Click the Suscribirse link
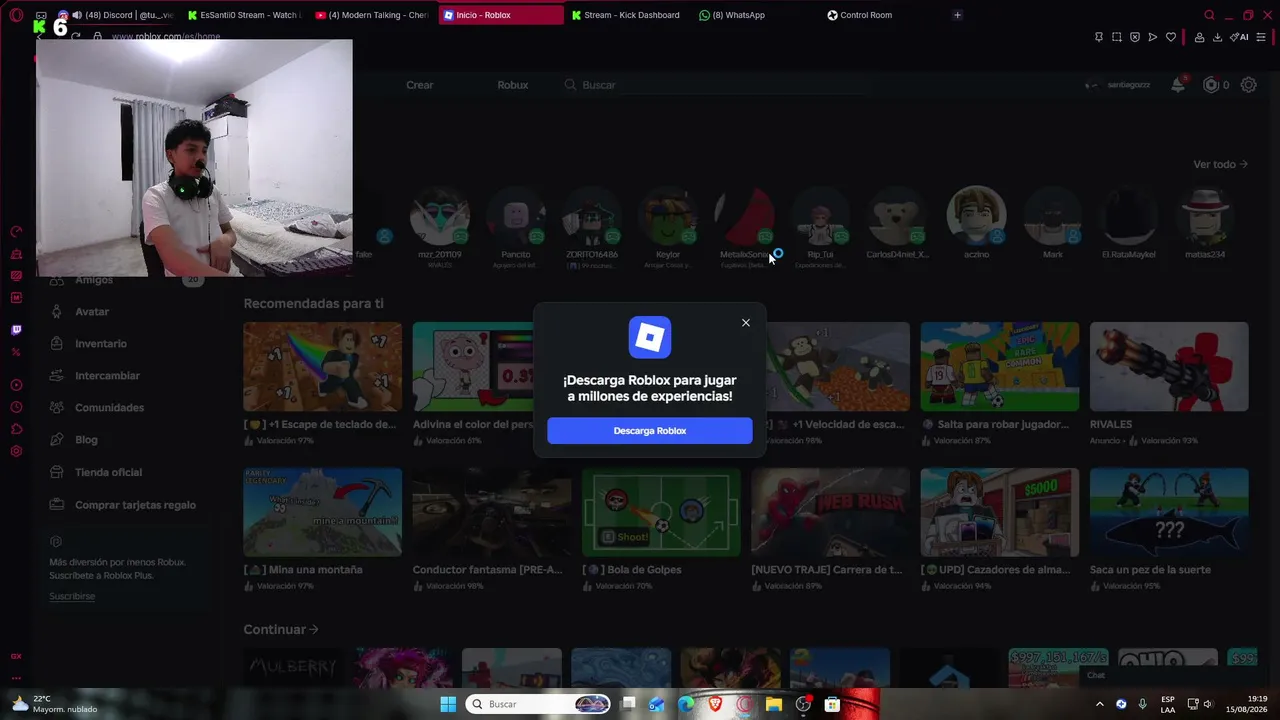The height and width of the screenshot is (720, 1280). click(x=72, y=596)
